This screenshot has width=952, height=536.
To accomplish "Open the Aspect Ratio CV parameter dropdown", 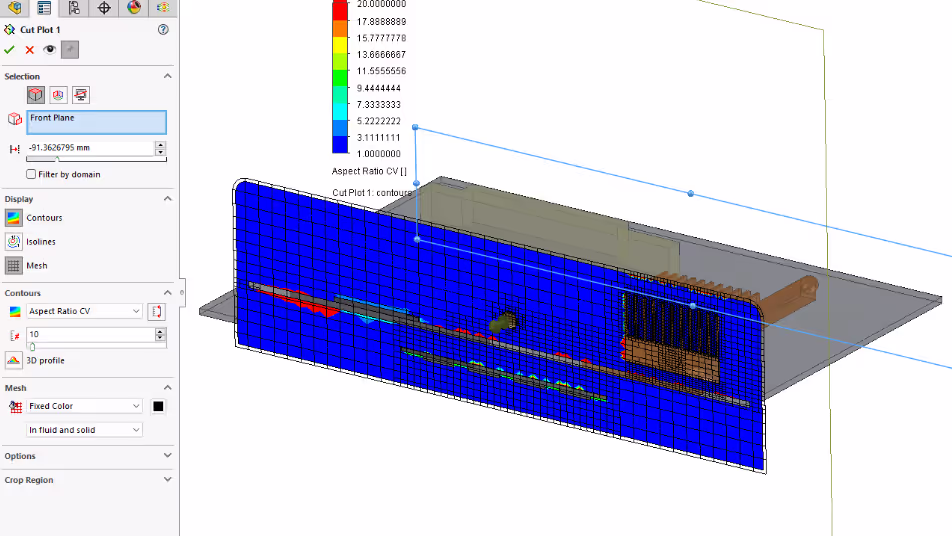I will point(84,311).
